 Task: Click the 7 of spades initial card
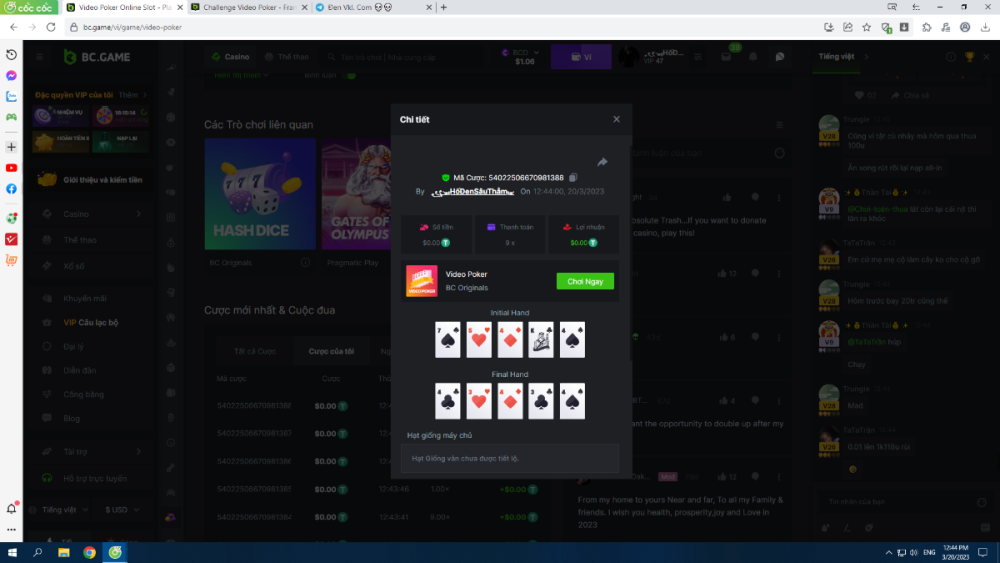pos(447,340)
